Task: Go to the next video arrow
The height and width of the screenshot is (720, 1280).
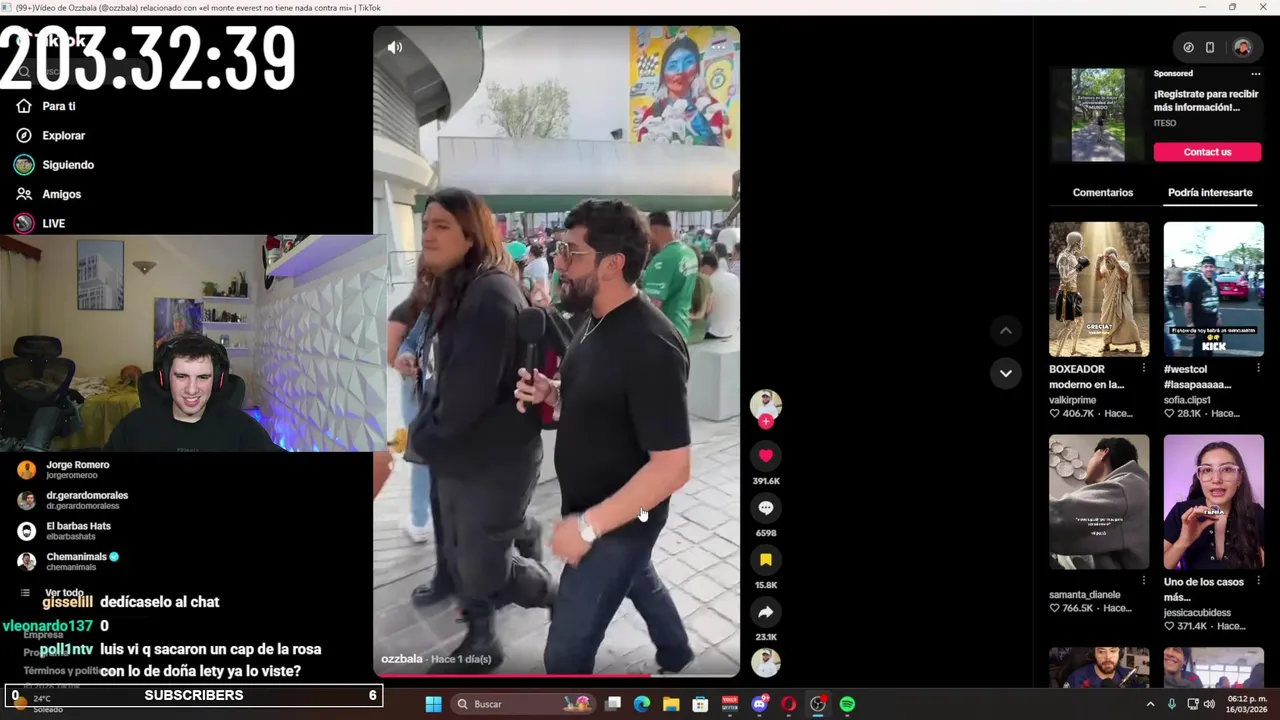Action: point(1006,373)
